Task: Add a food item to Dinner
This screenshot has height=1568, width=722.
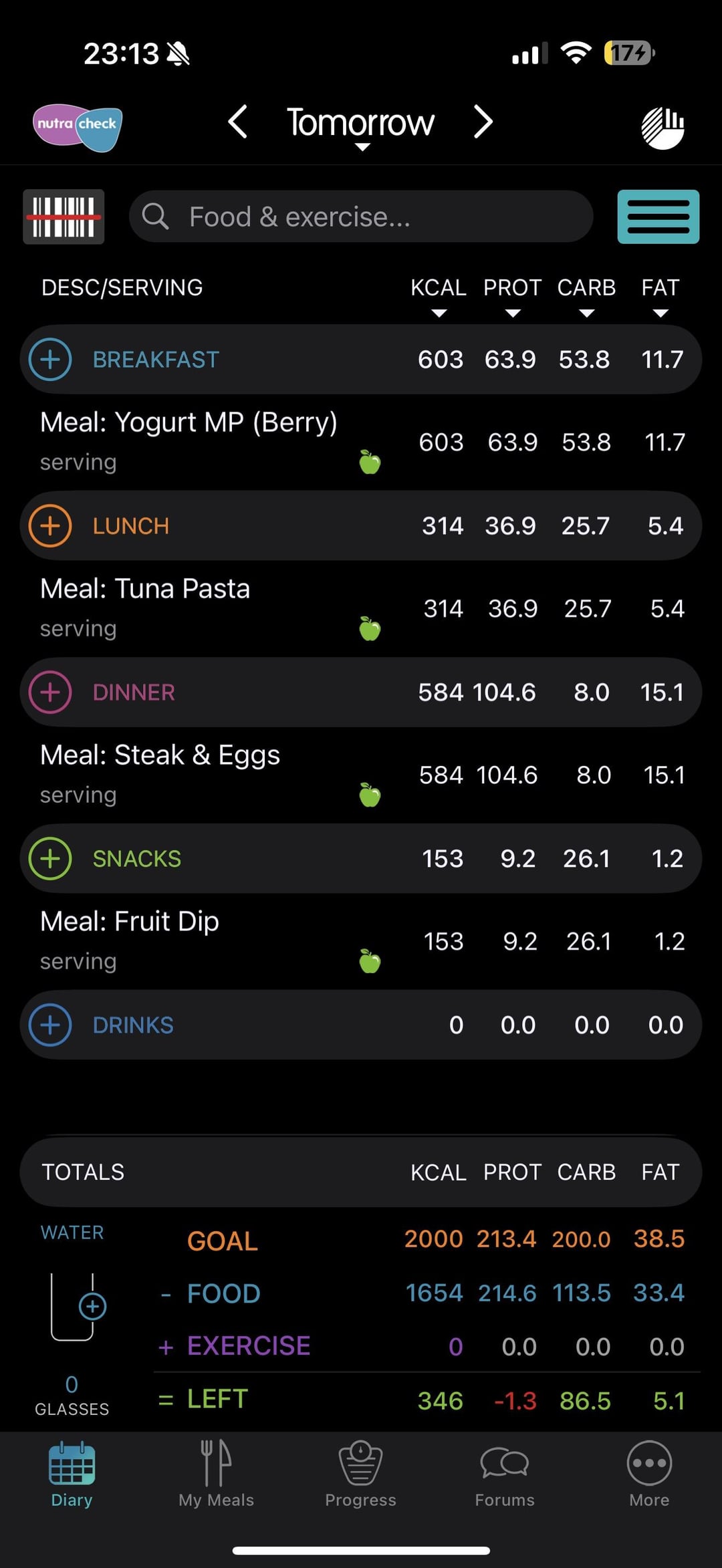Action: click(50, 692)
